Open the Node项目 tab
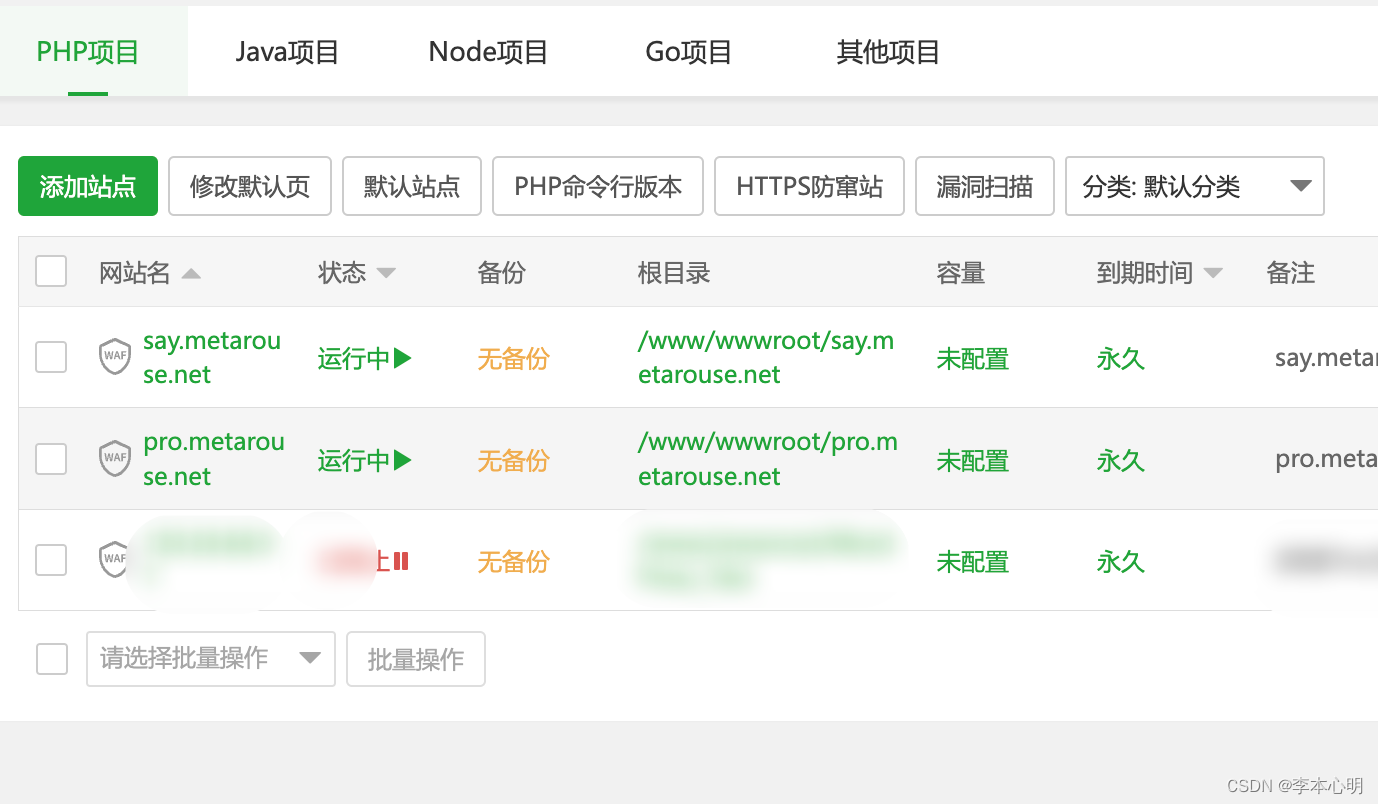The height and width of the screenshot is (804, 1378). (x=488, y=52)
